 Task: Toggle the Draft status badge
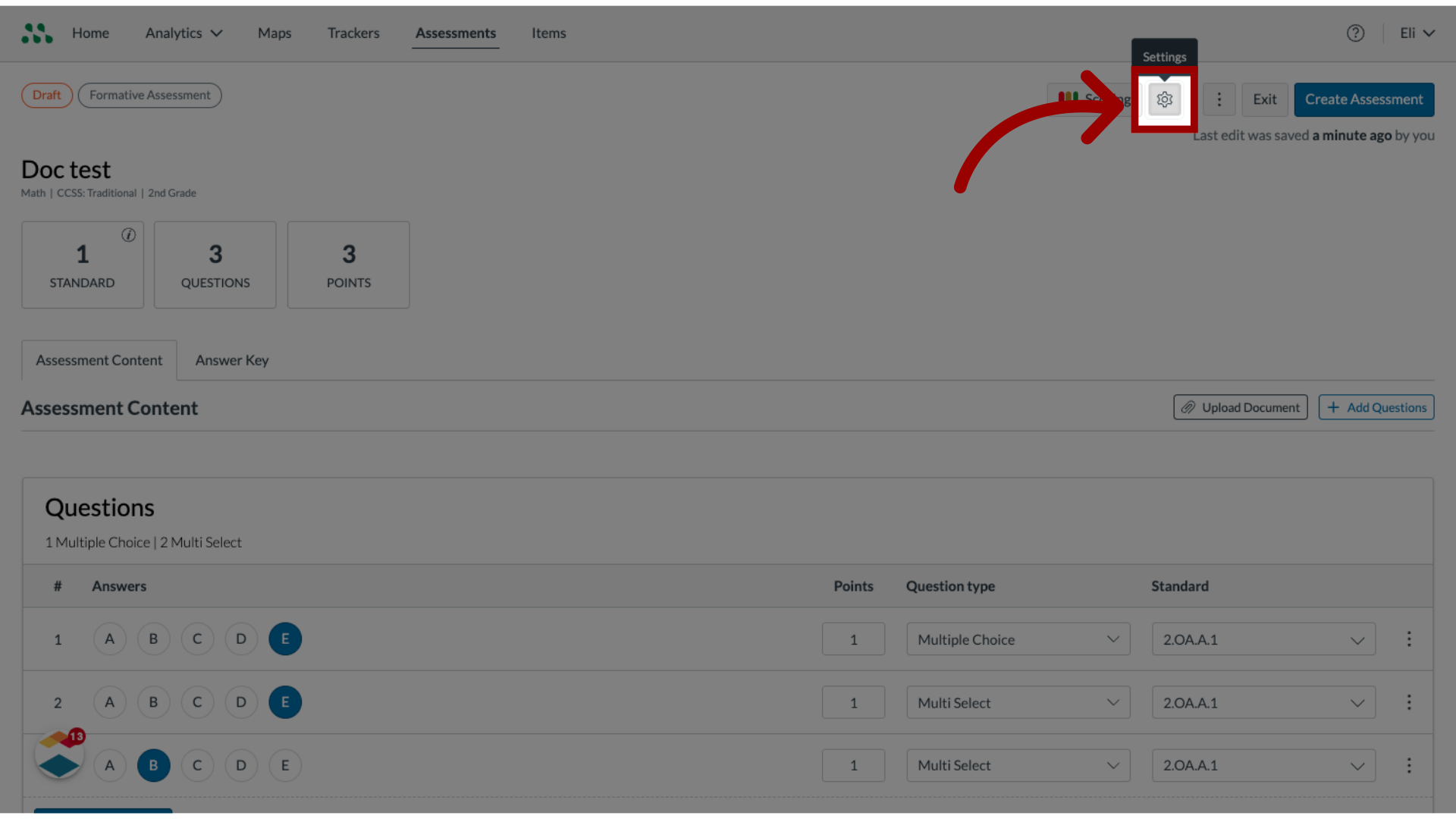pyautogui.click(x=46, y=94)
